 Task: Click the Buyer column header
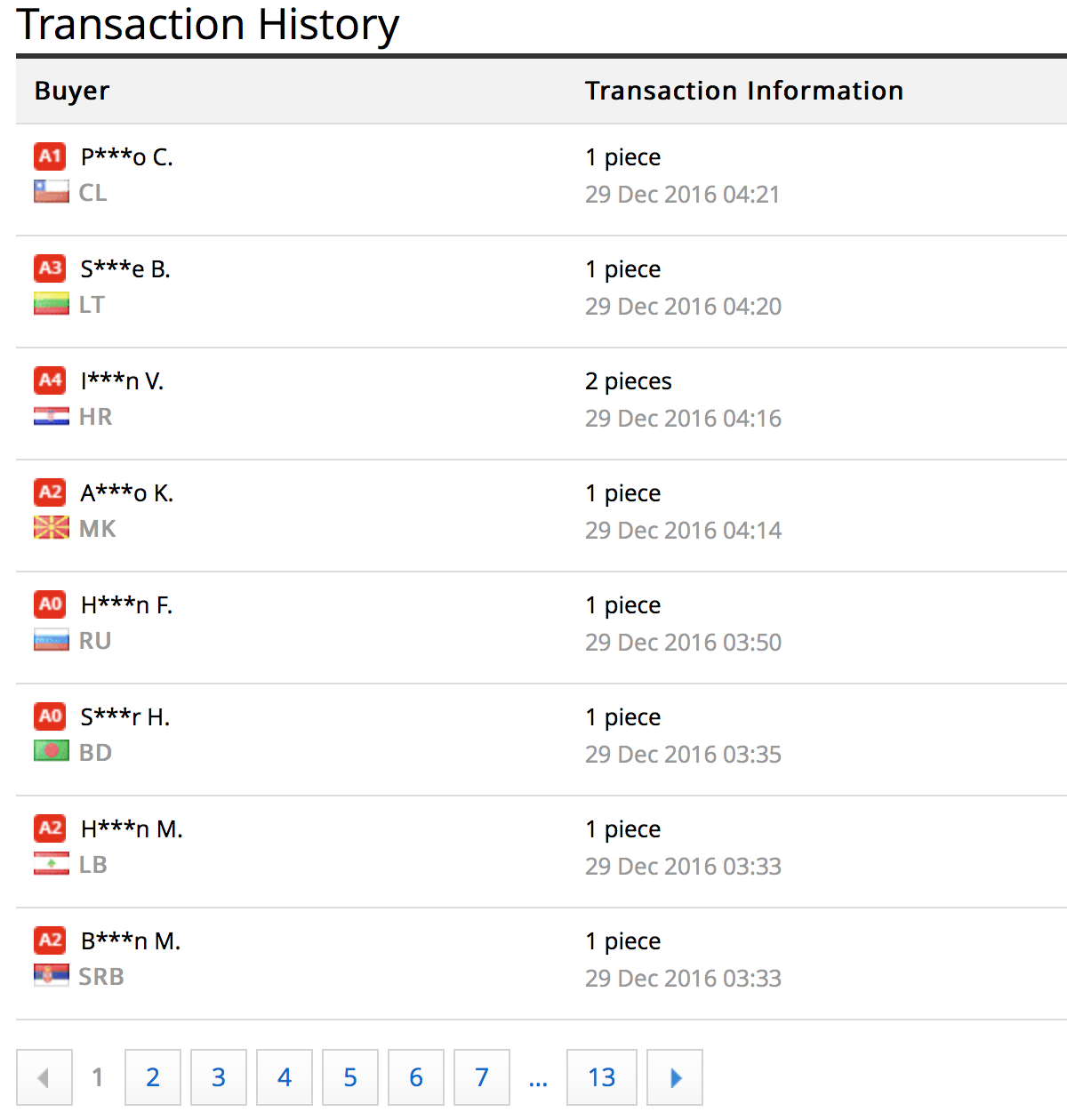click(72, 91)
